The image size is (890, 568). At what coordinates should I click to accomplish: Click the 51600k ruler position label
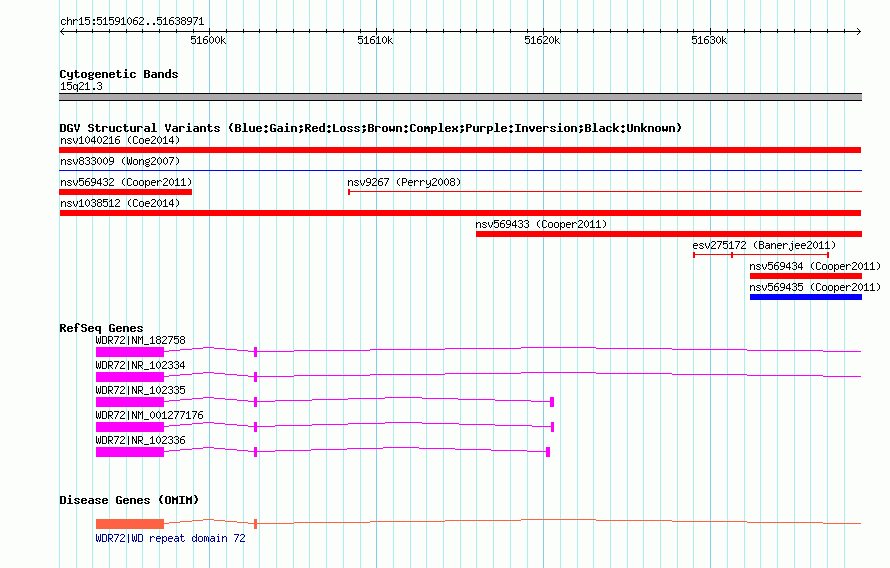(208, 40)
